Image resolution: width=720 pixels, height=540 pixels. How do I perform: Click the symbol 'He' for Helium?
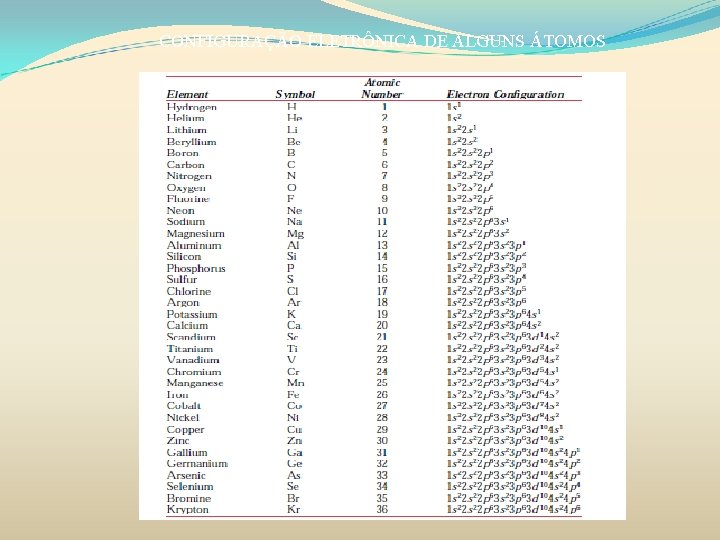point(294,118)
